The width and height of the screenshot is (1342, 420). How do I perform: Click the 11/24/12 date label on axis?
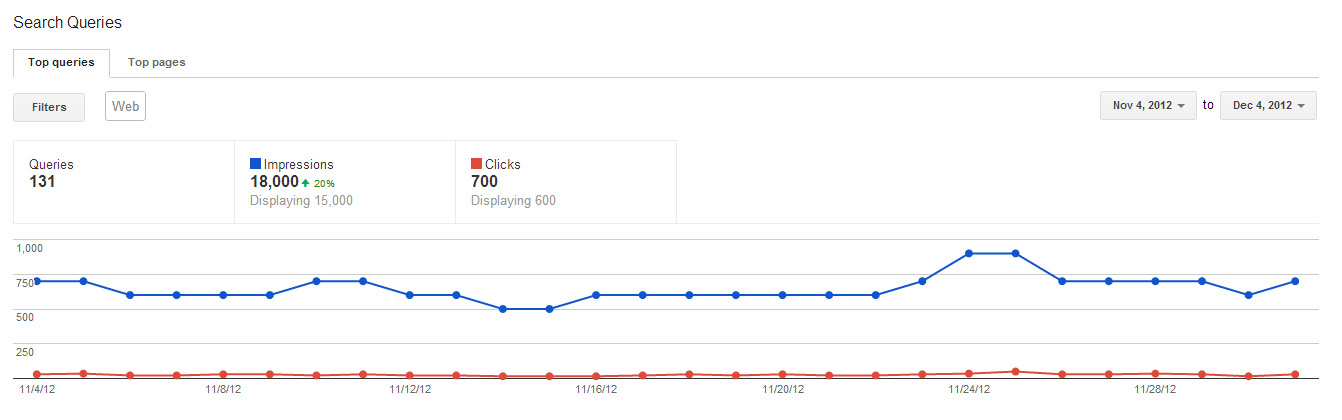[x=968, y=389]
